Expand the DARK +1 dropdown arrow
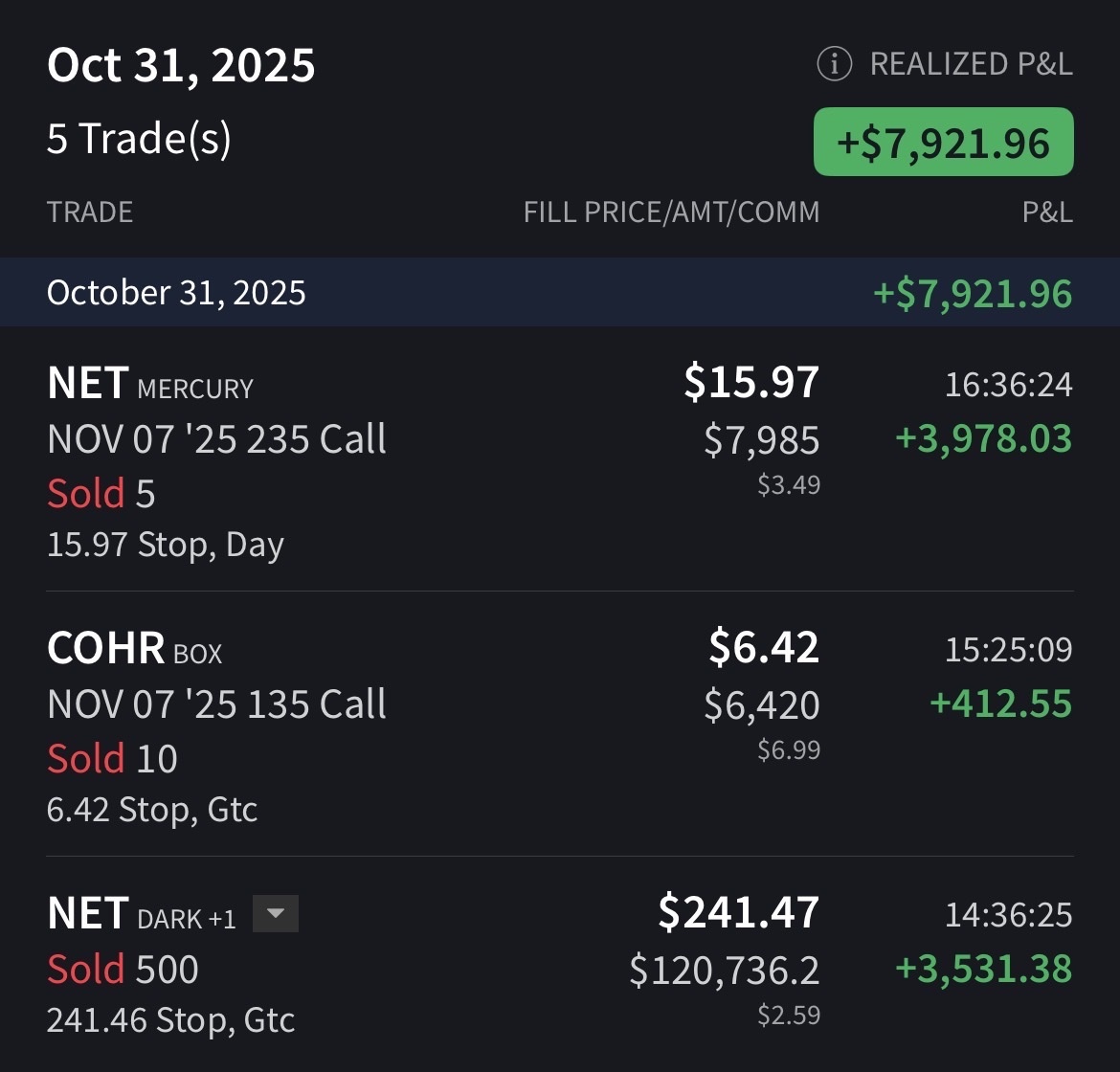 pos(276,913)
